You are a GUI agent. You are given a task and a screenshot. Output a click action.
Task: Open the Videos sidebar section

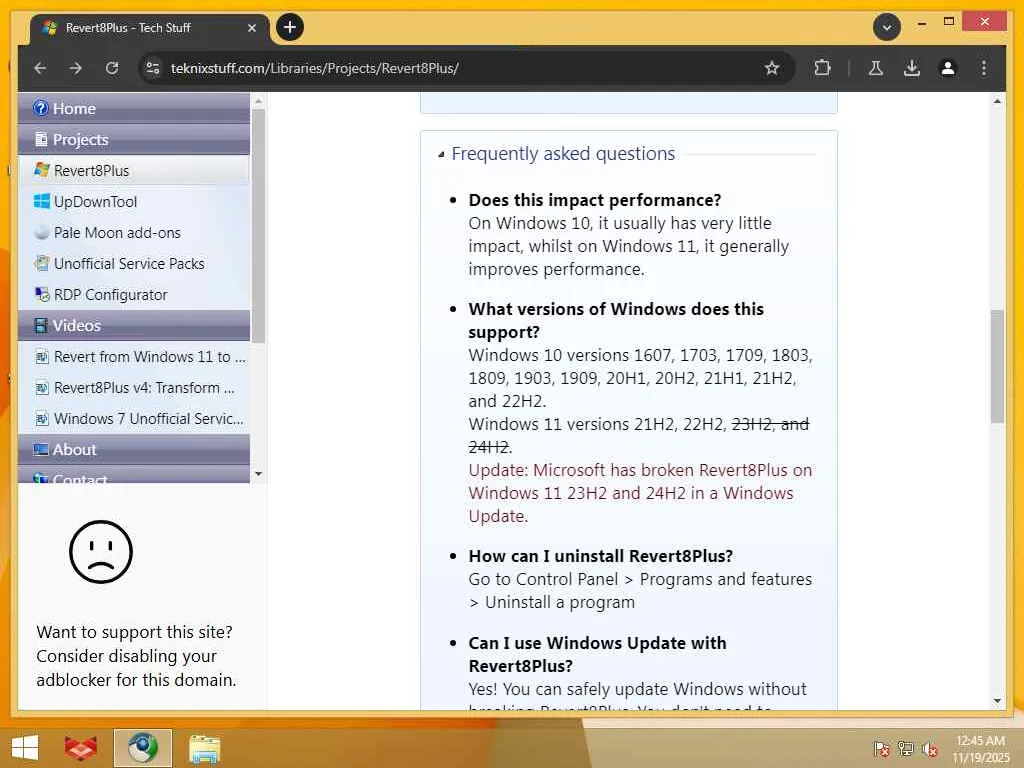(x=134, y=325)
